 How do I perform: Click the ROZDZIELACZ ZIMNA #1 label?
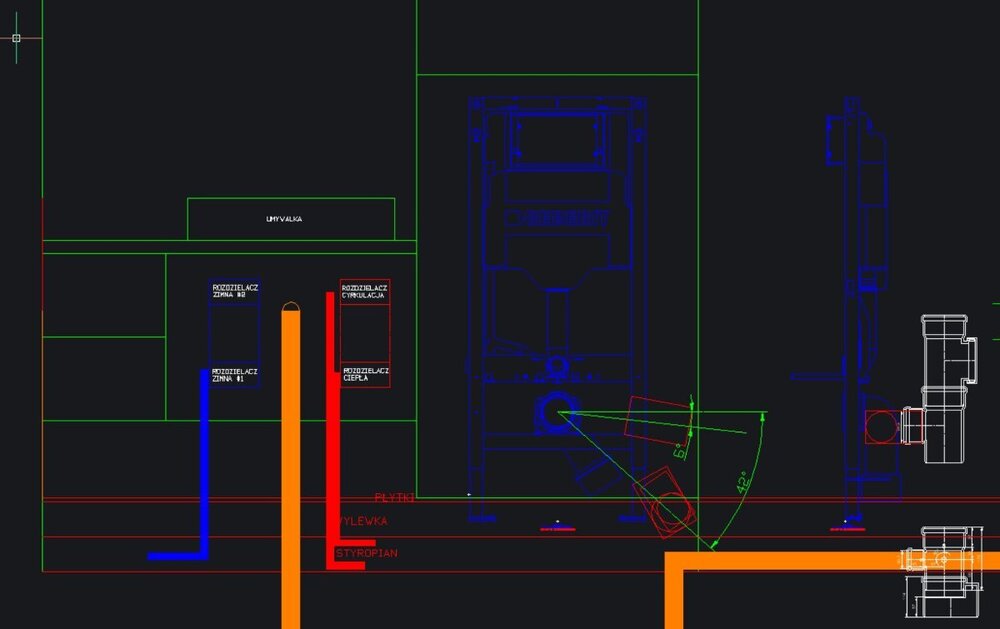[235, 375]
